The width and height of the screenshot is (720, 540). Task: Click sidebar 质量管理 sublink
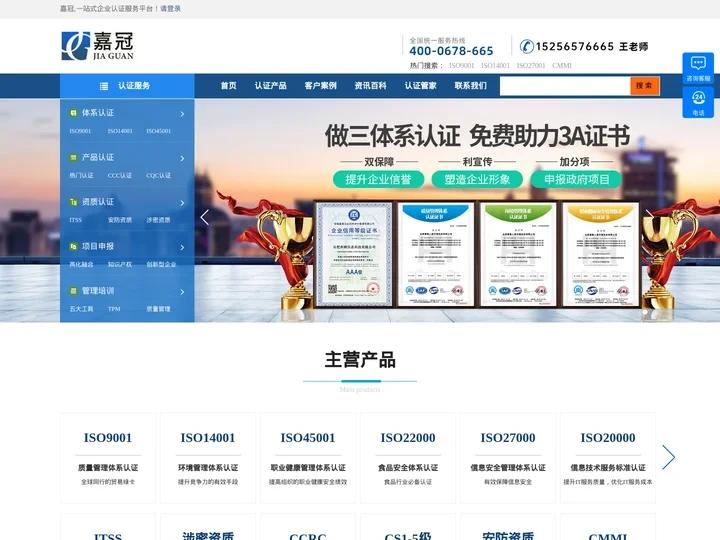tap(158, 309)
